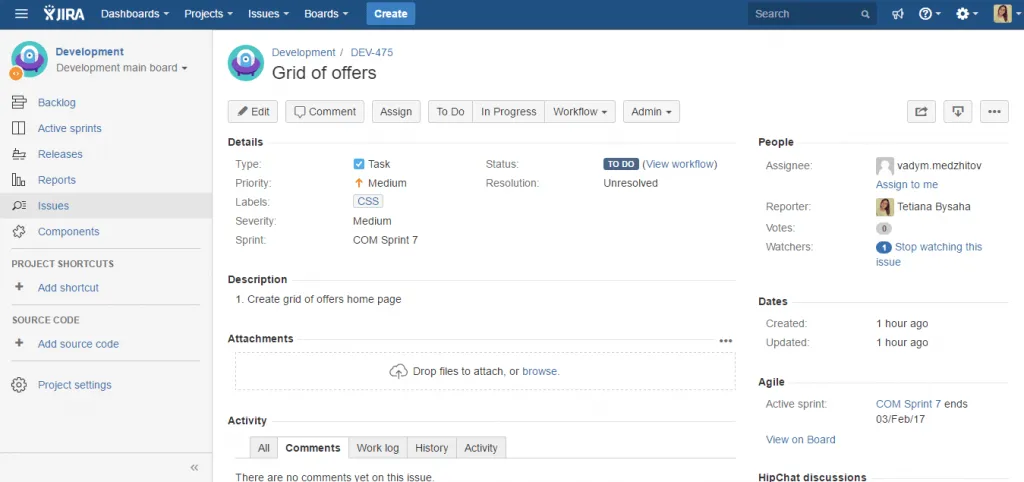The height and width of the screenshot is (482, 1024).
Task: Click the Tetiana Bysaha reporter avatar
Action: point(885,207)
